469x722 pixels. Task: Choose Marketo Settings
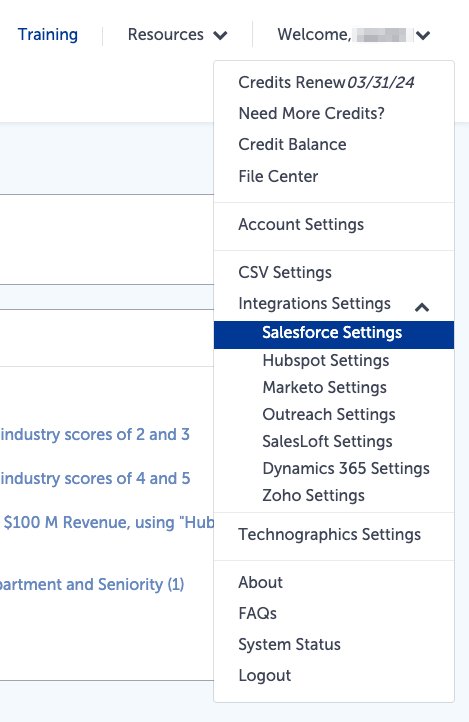click(x=324, y=387)
